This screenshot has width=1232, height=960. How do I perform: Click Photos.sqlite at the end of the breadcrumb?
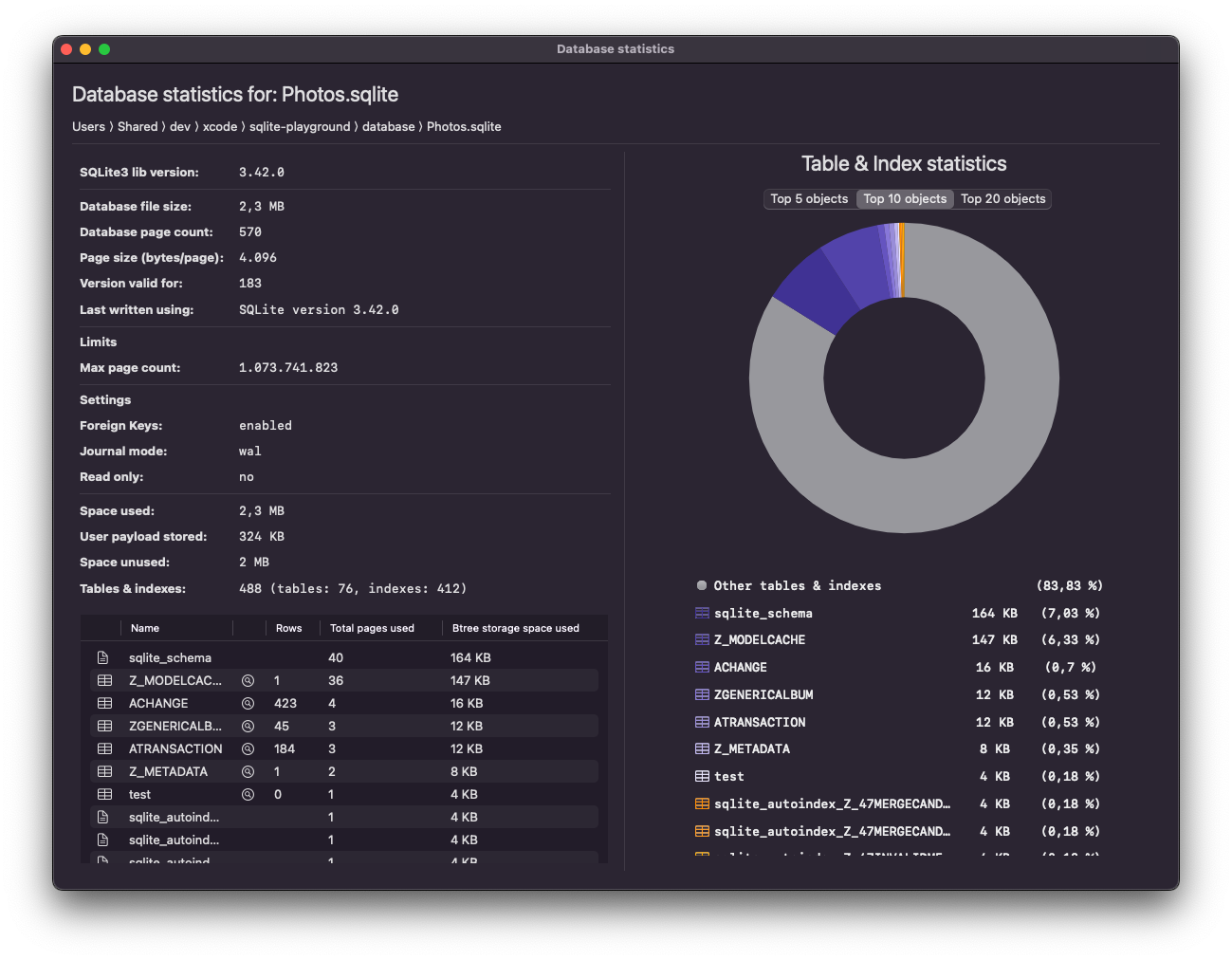[x=464, y=126]
